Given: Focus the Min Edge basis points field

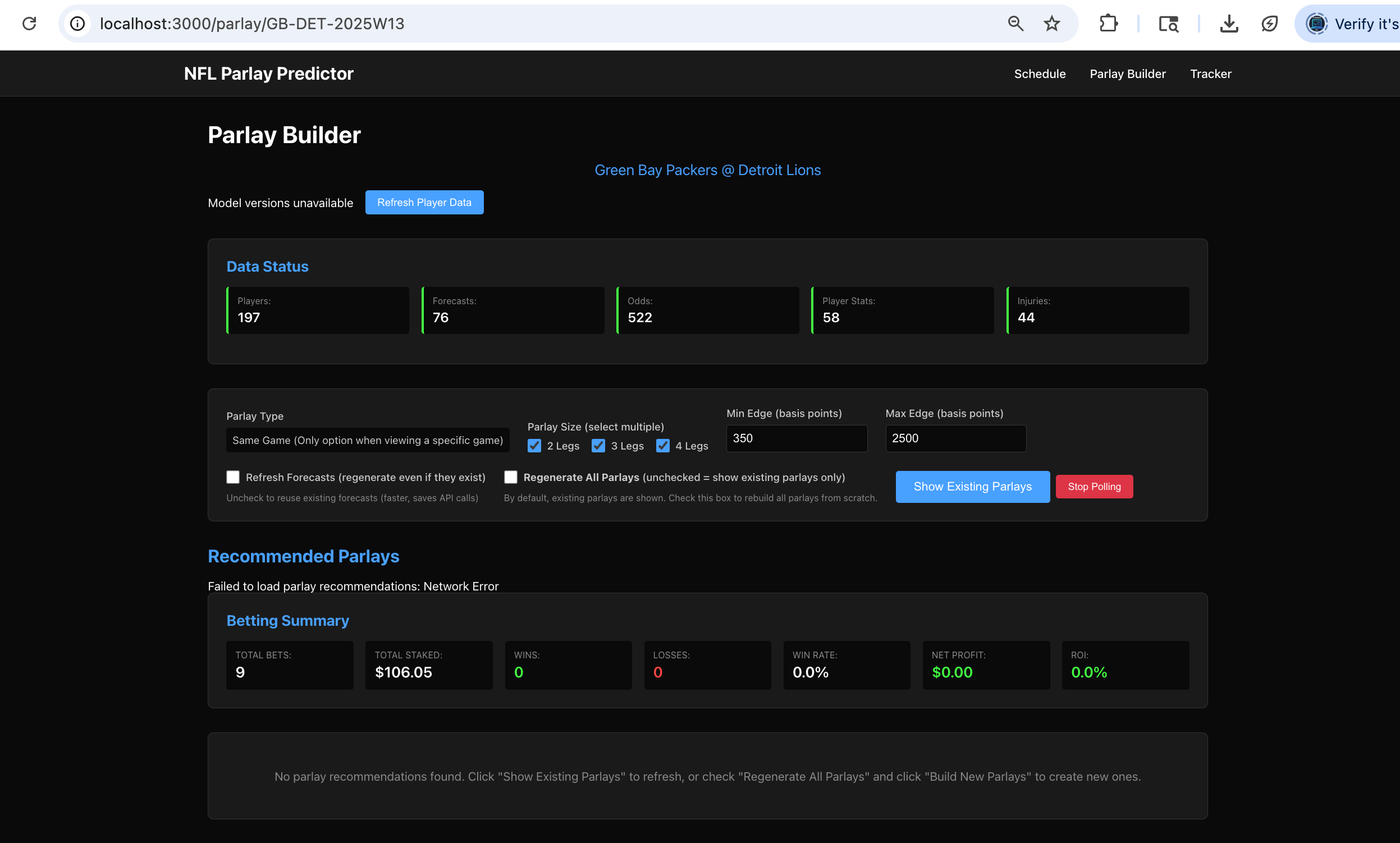Looking at the screenshot, I should pyautogui.click(x=796, y=438).
